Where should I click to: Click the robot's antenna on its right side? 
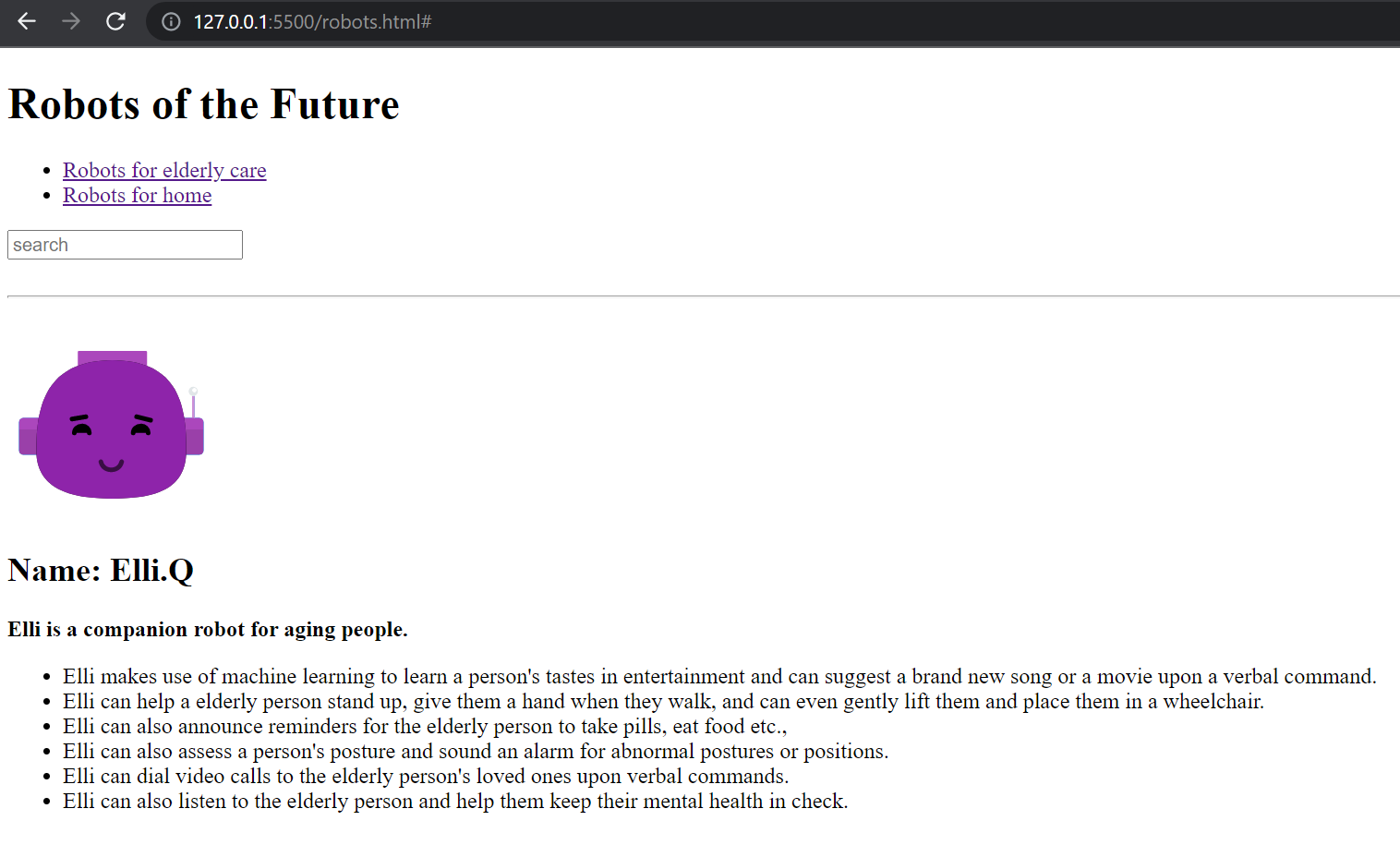point(193,403)
